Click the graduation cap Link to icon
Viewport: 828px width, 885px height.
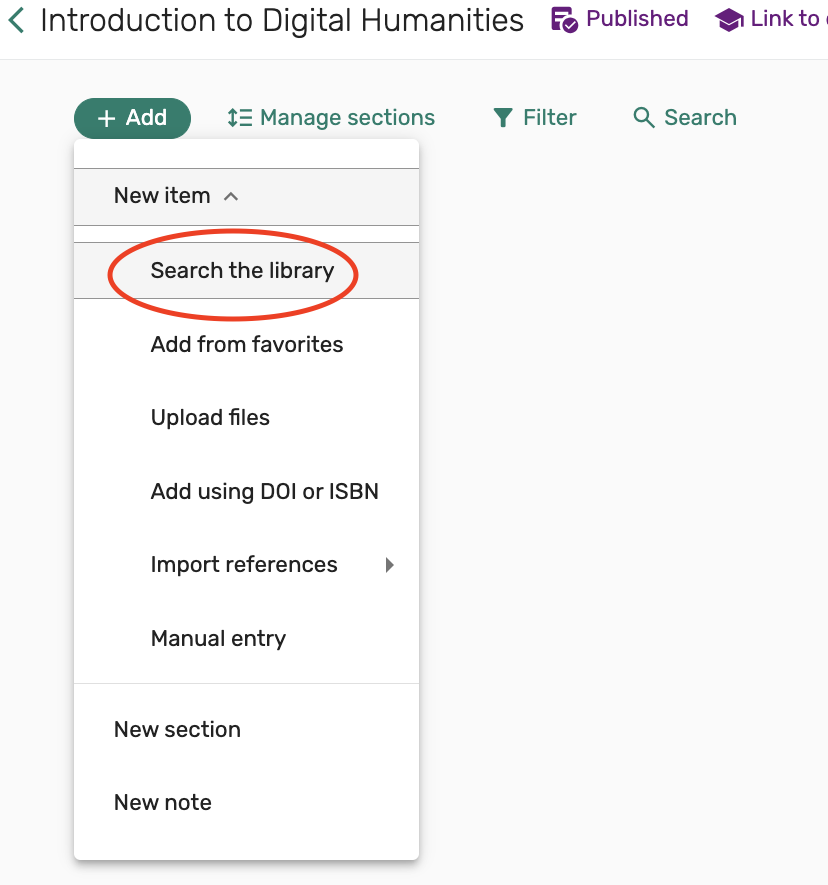point(729,20)
